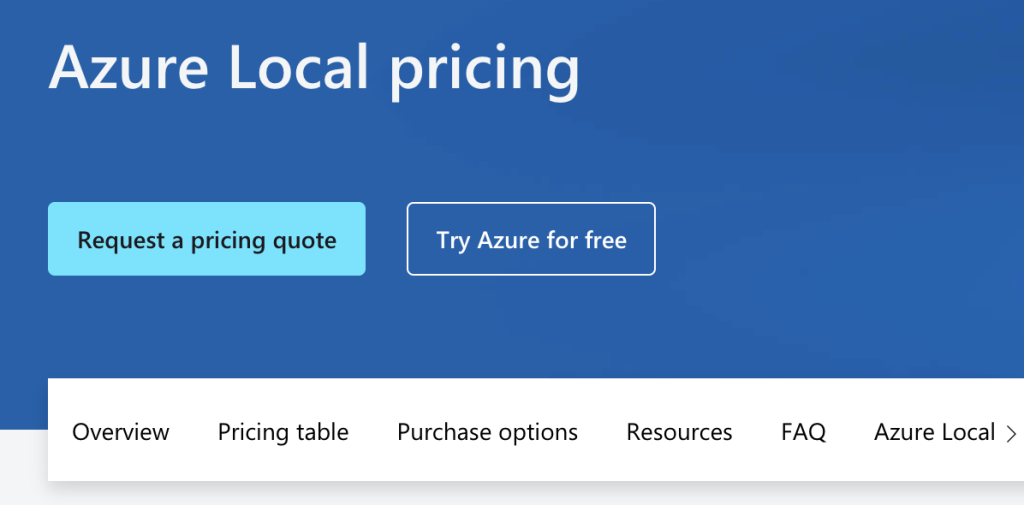Screen dimensions: 1024x505
Task: Start a free trial via the outlined button
Action: (x=531, y=240)
